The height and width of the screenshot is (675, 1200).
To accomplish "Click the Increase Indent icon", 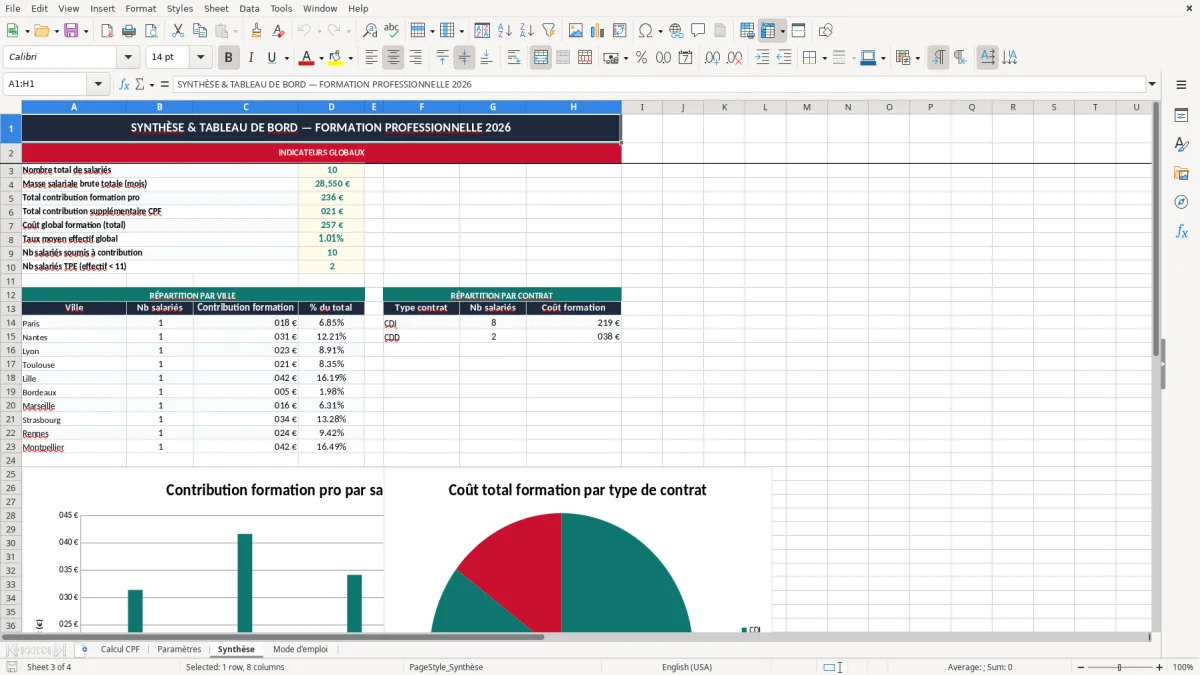I will pos(762,58).
